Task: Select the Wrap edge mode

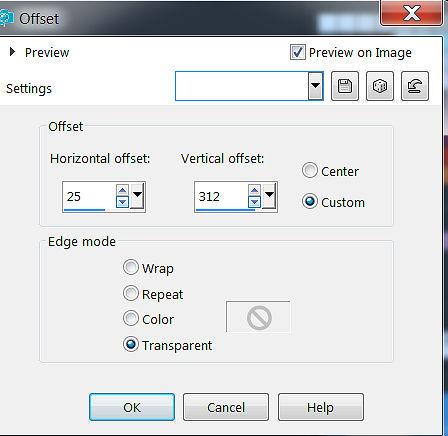Action: [x=131, y=267]
